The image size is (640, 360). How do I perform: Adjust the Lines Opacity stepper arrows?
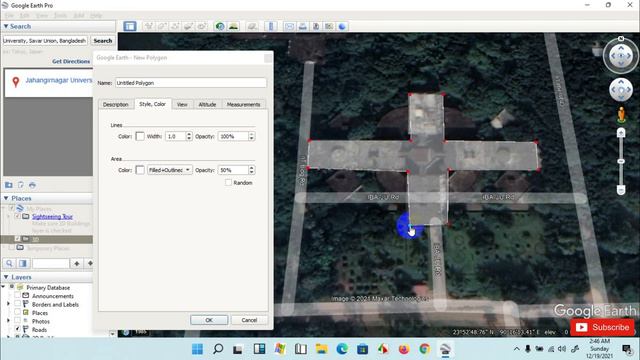(251, 136)
